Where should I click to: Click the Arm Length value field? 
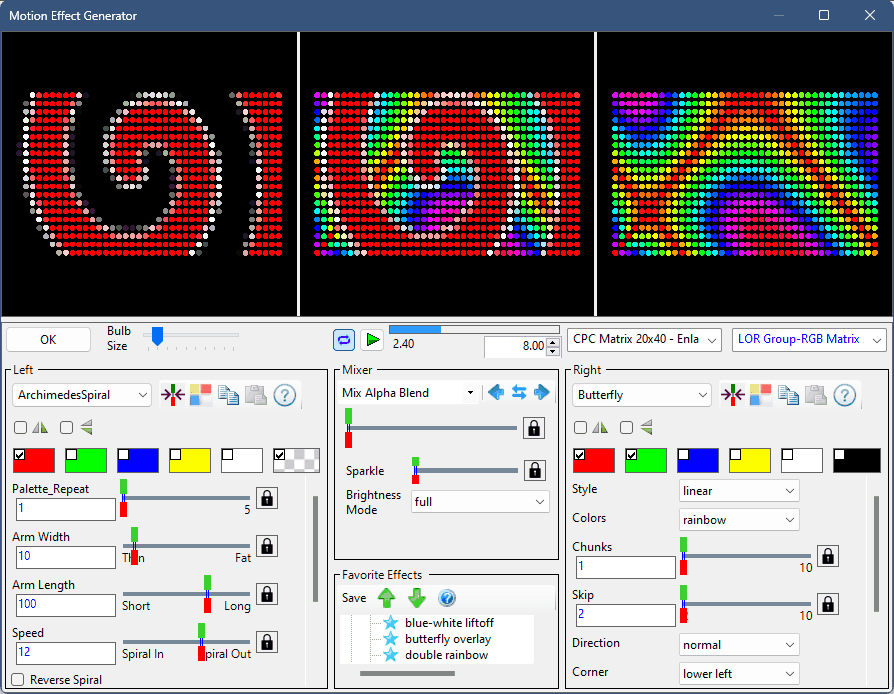(66, 605)
